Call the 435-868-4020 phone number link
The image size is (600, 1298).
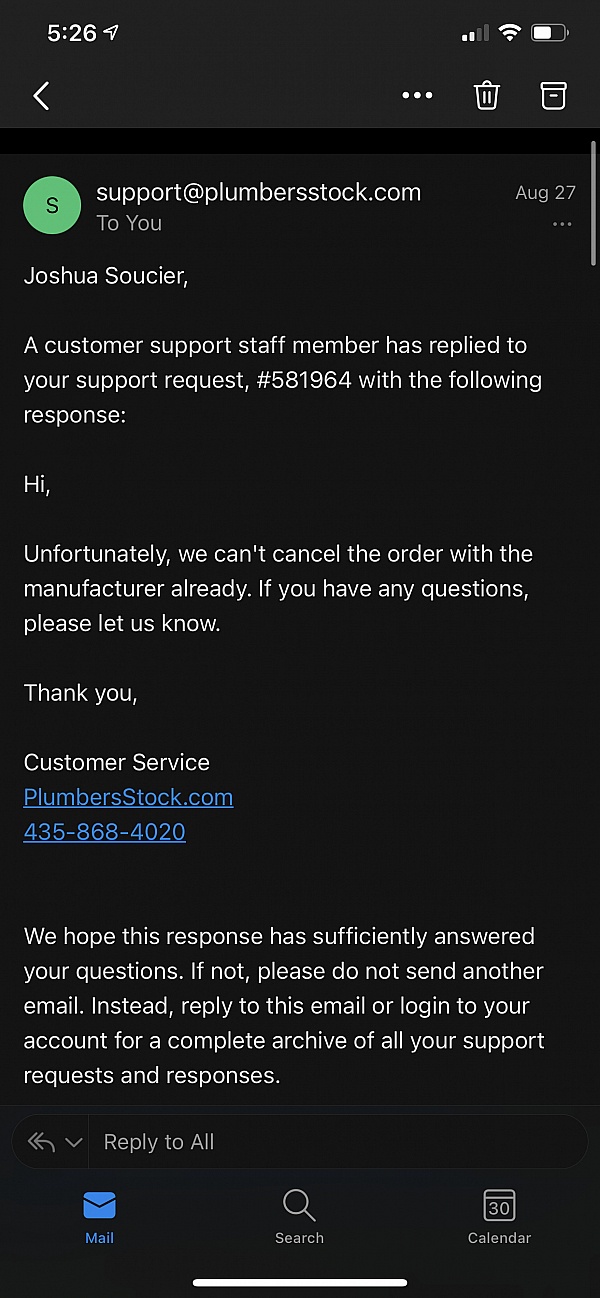pos(104,832)
